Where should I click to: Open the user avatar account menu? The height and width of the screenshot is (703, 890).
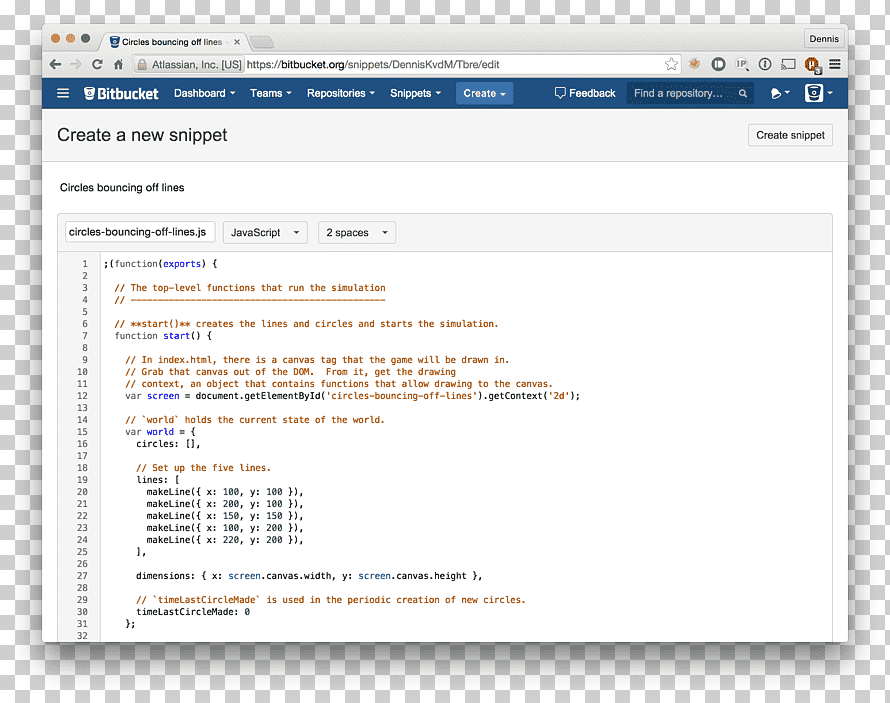click(x=818, y=92)
